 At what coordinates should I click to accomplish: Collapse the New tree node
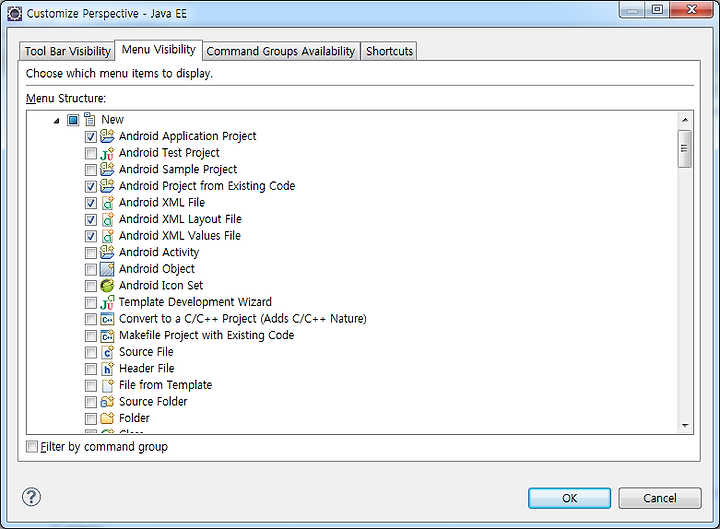point(56,121)
